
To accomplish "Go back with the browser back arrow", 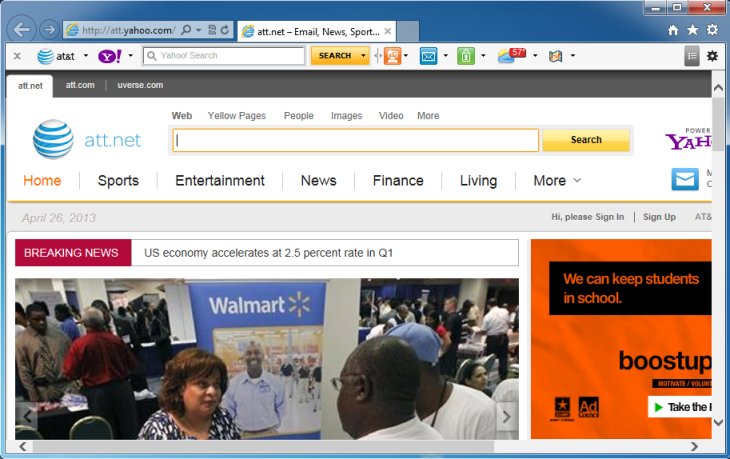I will tap(22, 30).
